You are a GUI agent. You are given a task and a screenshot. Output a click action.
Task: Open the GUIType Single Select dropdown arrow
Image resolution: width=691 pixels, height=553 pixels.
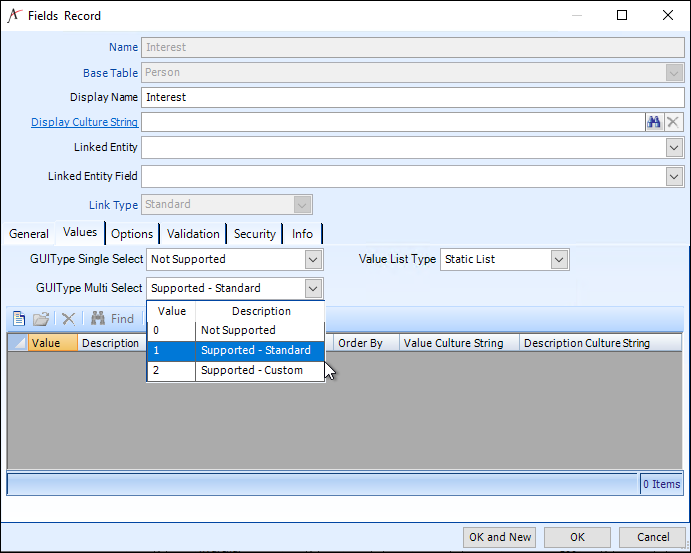click(x=313, y=259)
